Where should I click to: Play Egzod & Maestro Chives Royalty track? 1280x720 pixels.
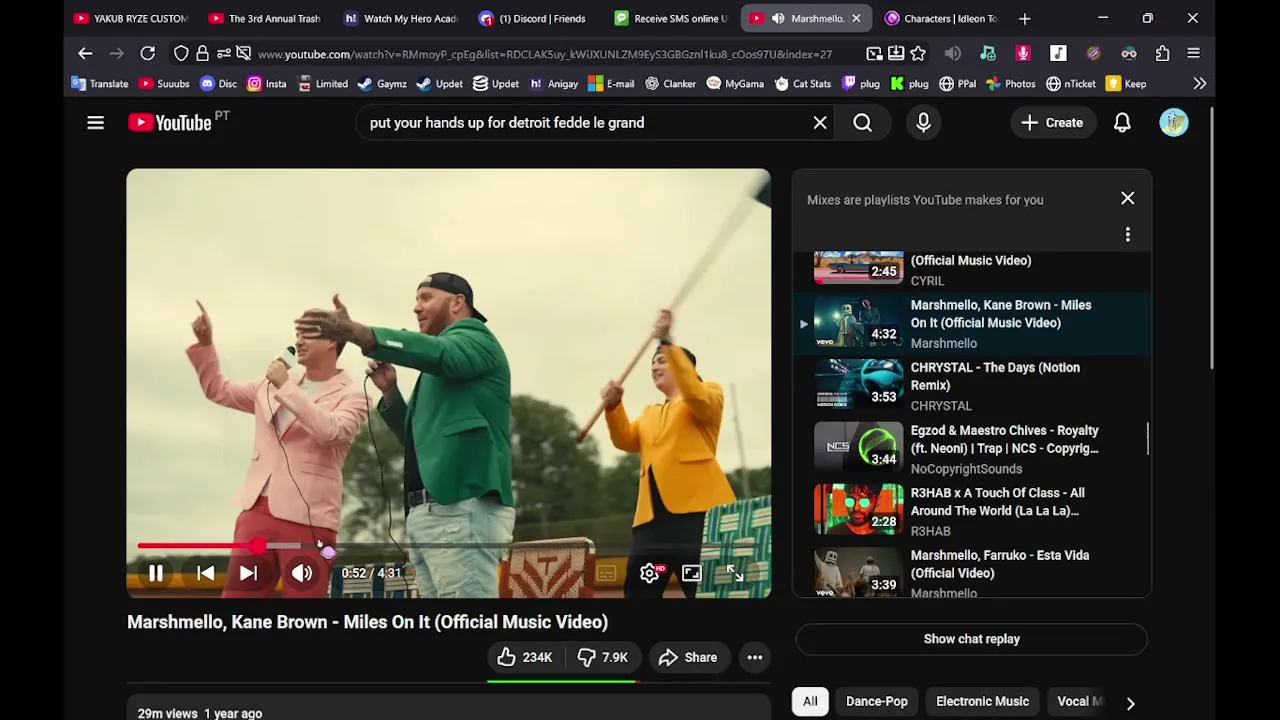click(x=970, y=449)
